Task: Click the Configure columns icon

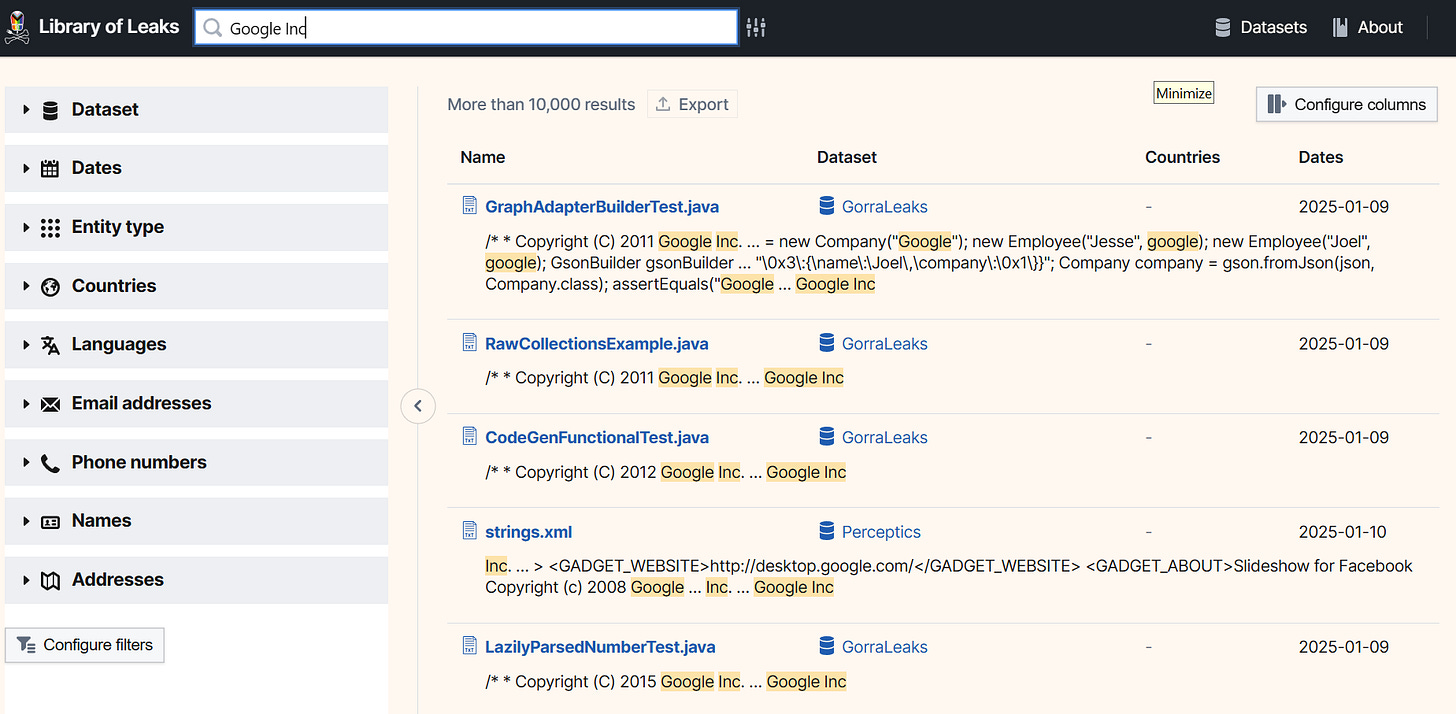Action: coord(1276,104)
